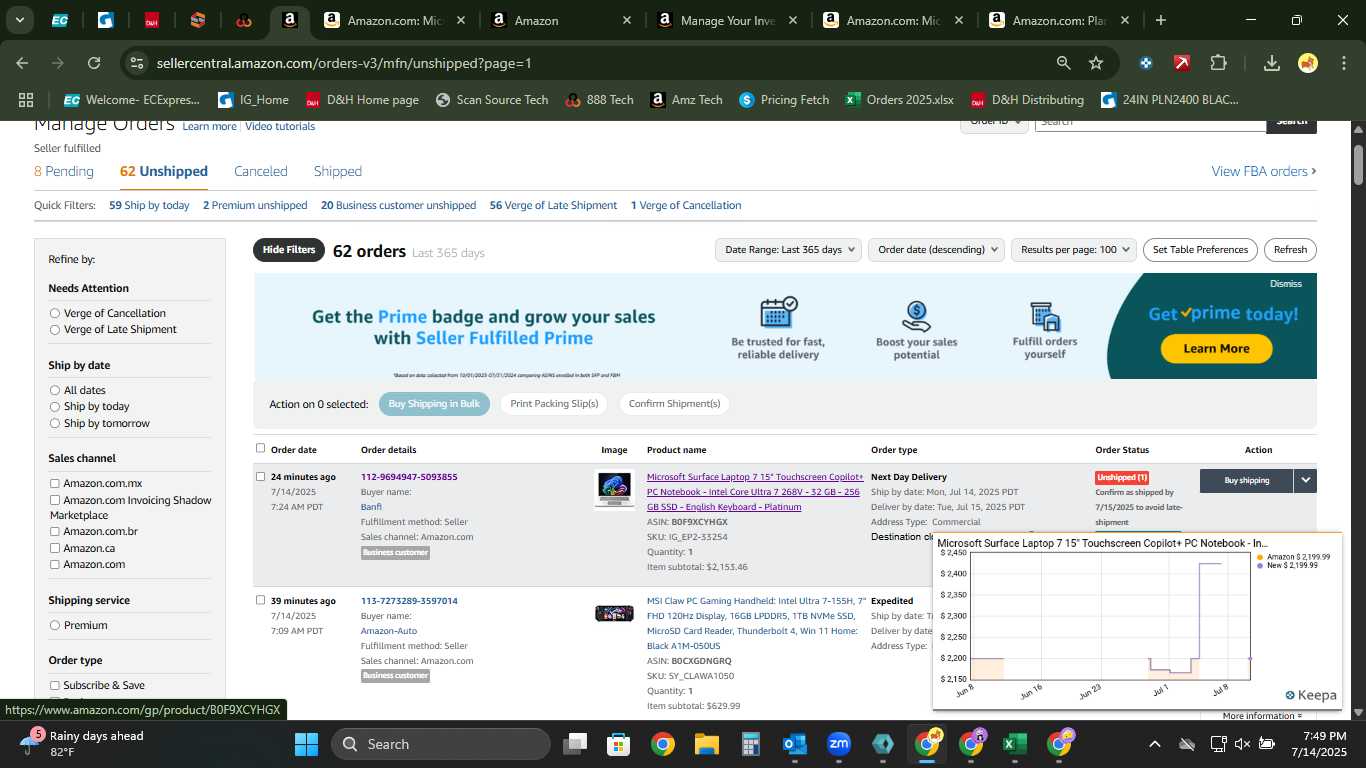Open Pricing Fetch bookmark

pyautogui.click(x=784, y=100)
